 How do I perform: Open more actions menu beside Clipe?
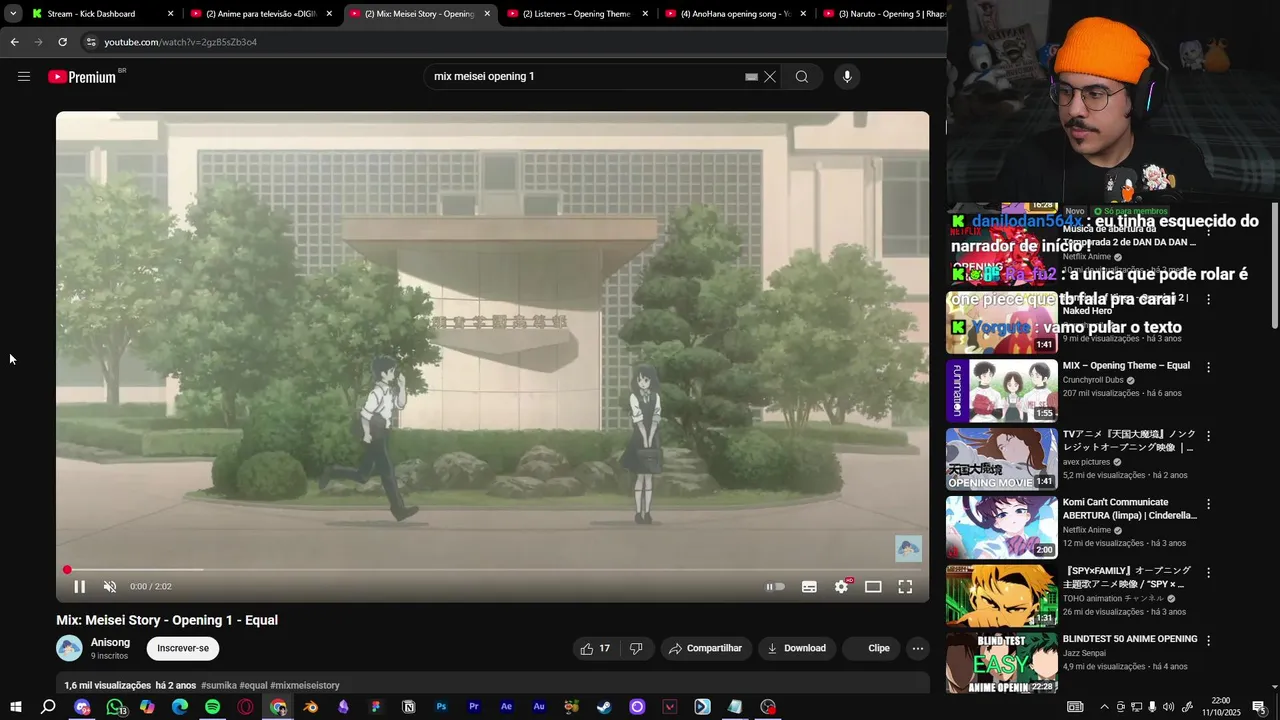point(918,648)
